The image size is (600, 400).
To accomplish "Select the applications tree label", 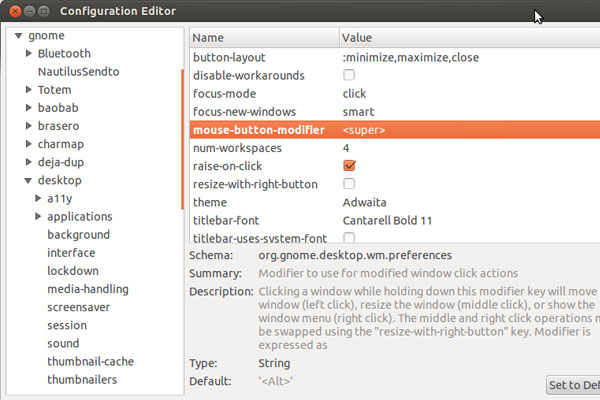I will click(x=80, y=217).
